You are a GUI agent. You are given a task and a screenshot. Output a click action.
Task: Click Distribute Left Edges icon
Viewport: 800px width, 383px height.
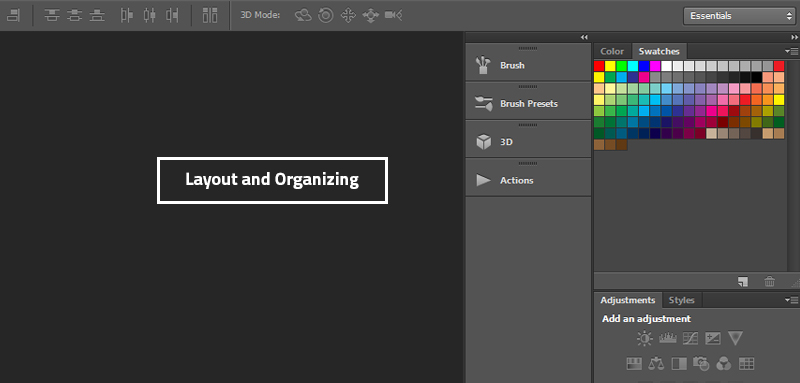127,15
